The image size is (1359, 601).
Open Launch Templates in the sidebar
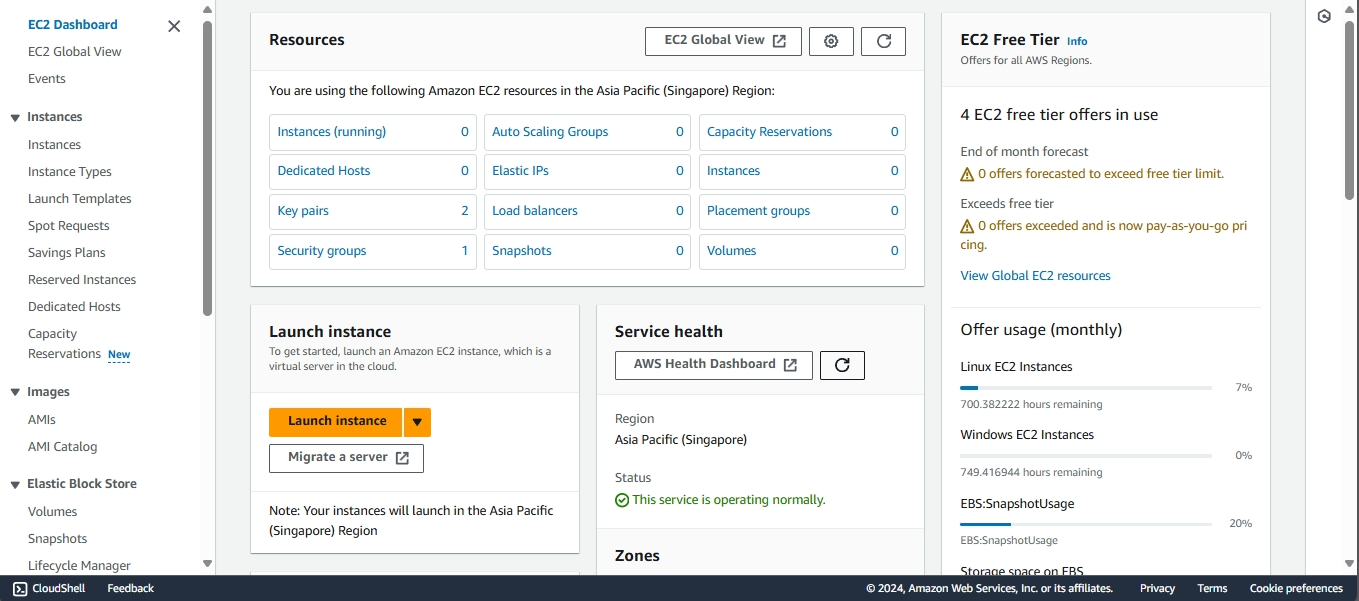pyautogui.click(x=79, y=199)
